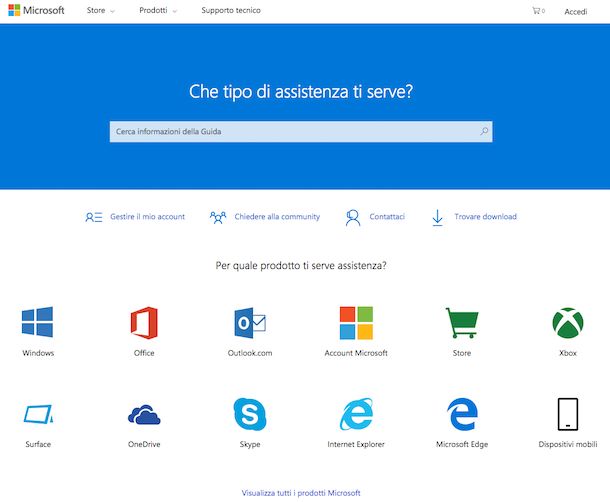
Task: Select the OneDrive cloud icon
Action: 144,414
